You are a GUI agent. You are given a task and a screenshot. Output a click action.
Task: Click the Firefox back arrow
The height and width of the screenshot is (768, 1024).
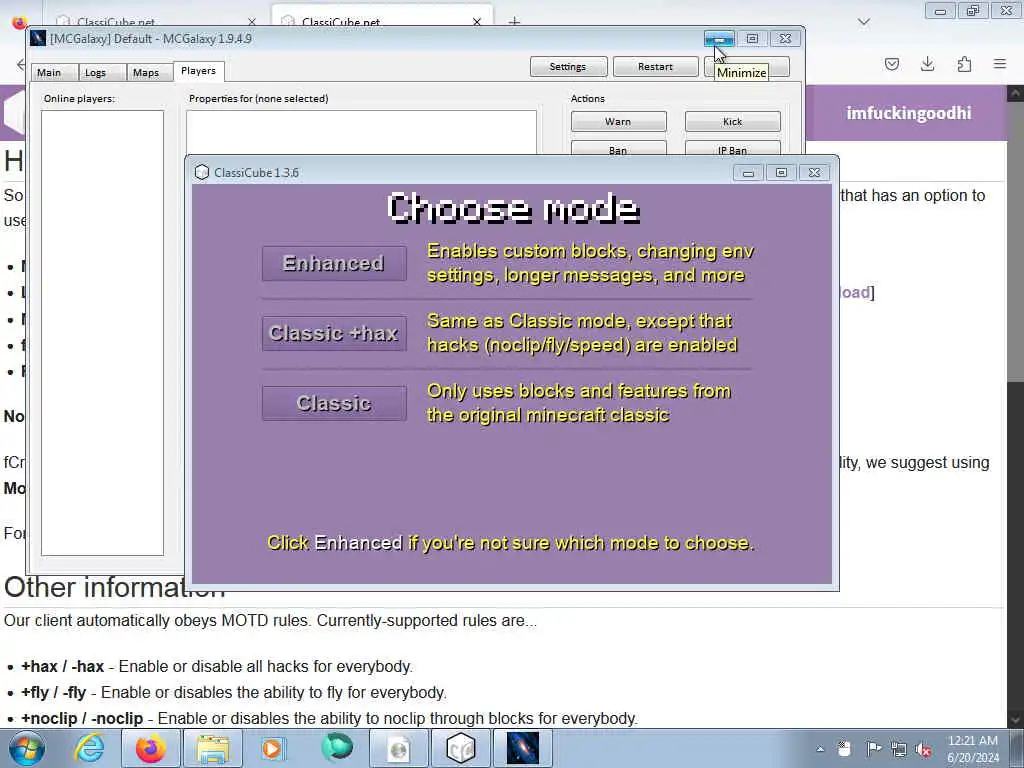point(20,64)
